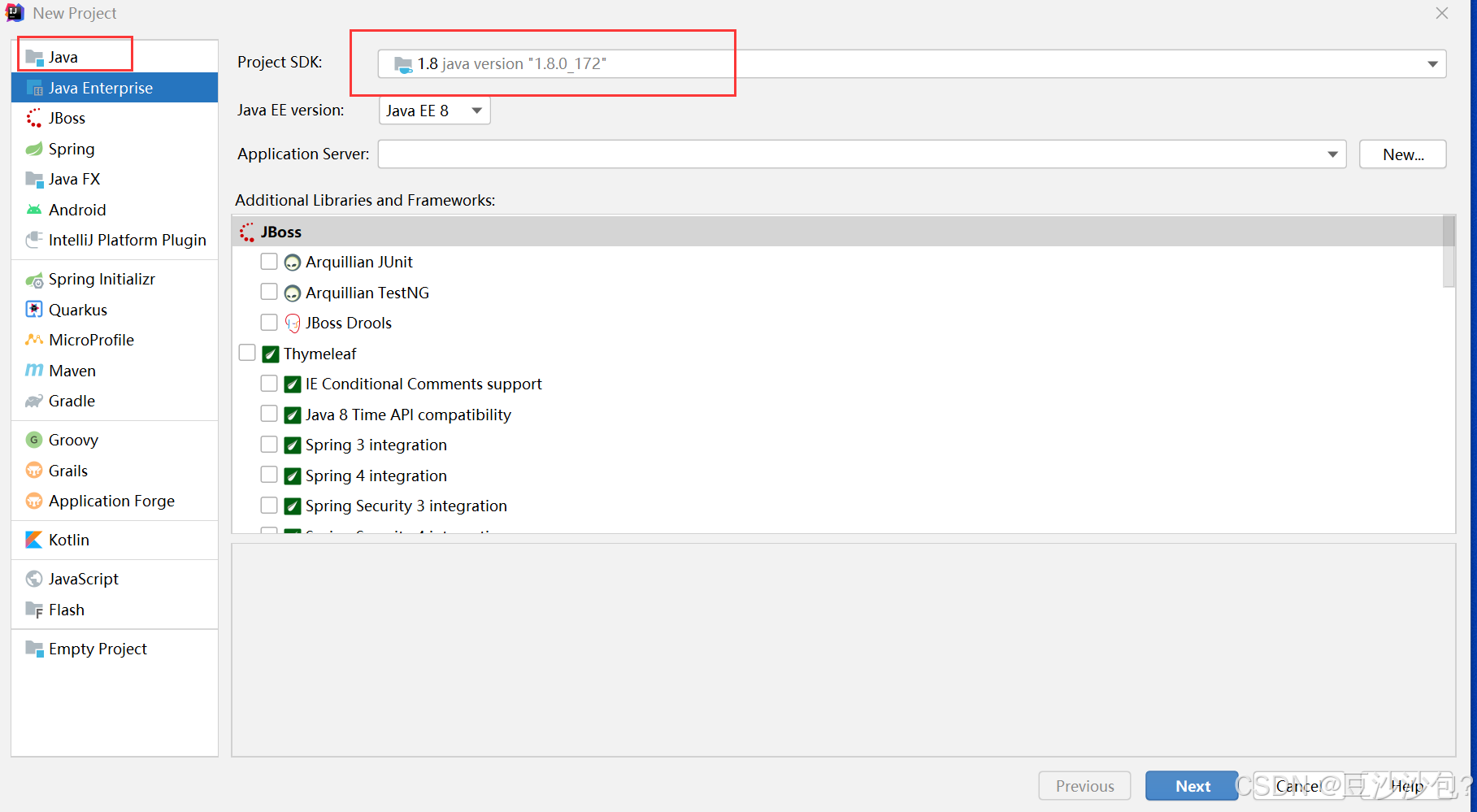
Task: Click the Spring Initializr icon
Action: tap(34, 280)
